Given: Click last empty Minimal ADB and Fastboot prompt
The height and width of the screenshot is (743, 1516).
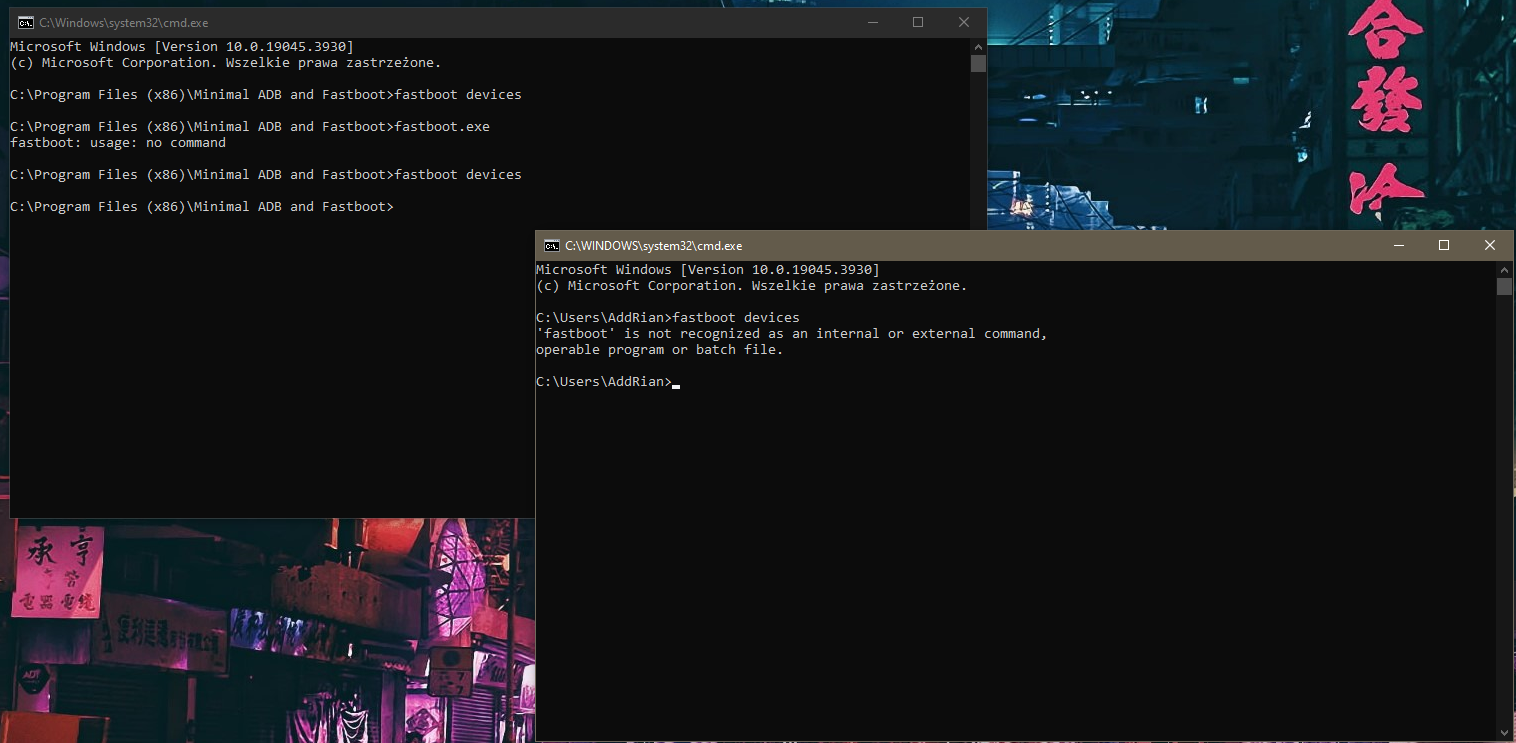Looking at the screenshot, I should pos(202,207).
